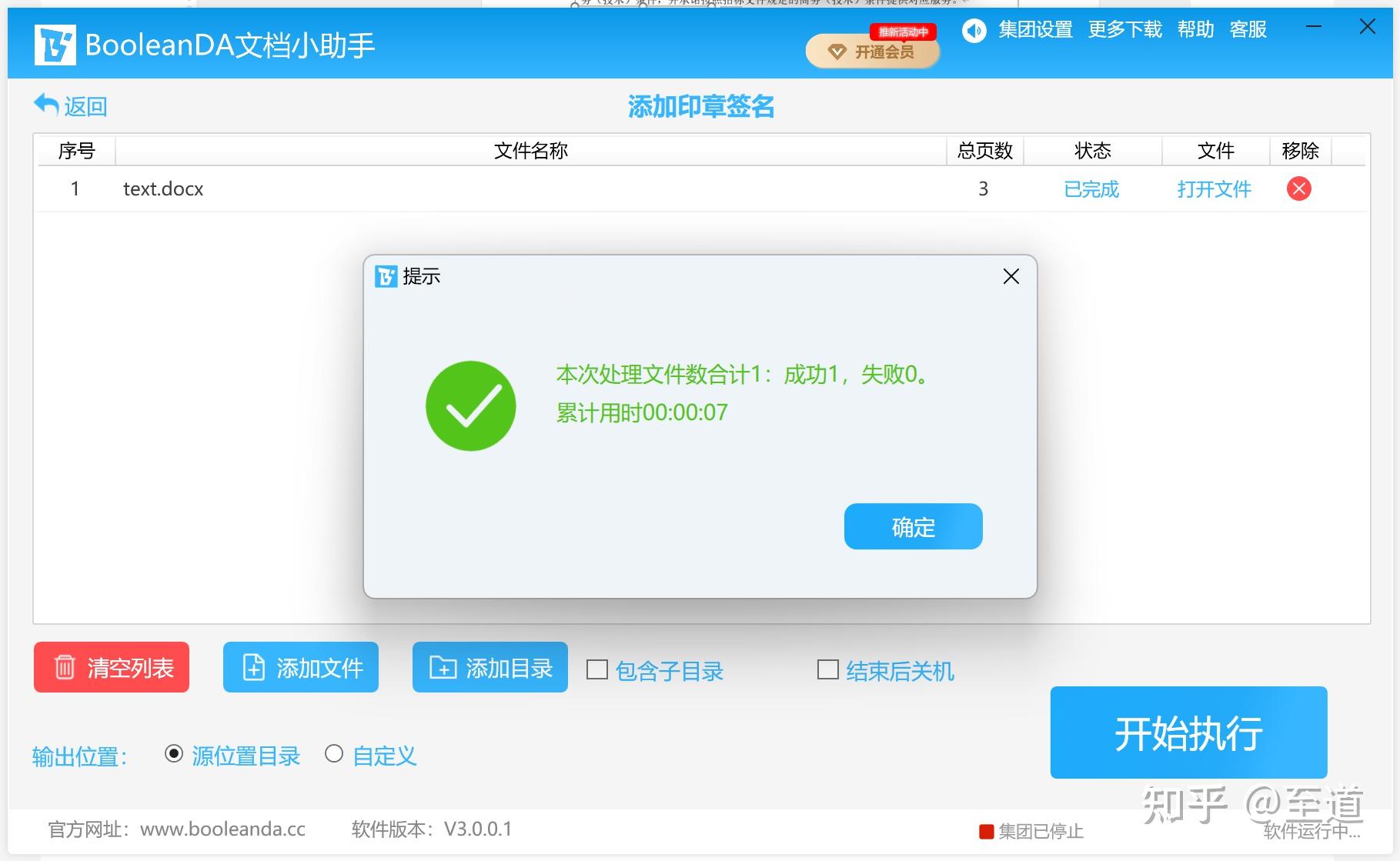Viewport: 1400px width, 861px height.
Task: Enable the 包含子目录 checkbox
Action: [596, 670]
